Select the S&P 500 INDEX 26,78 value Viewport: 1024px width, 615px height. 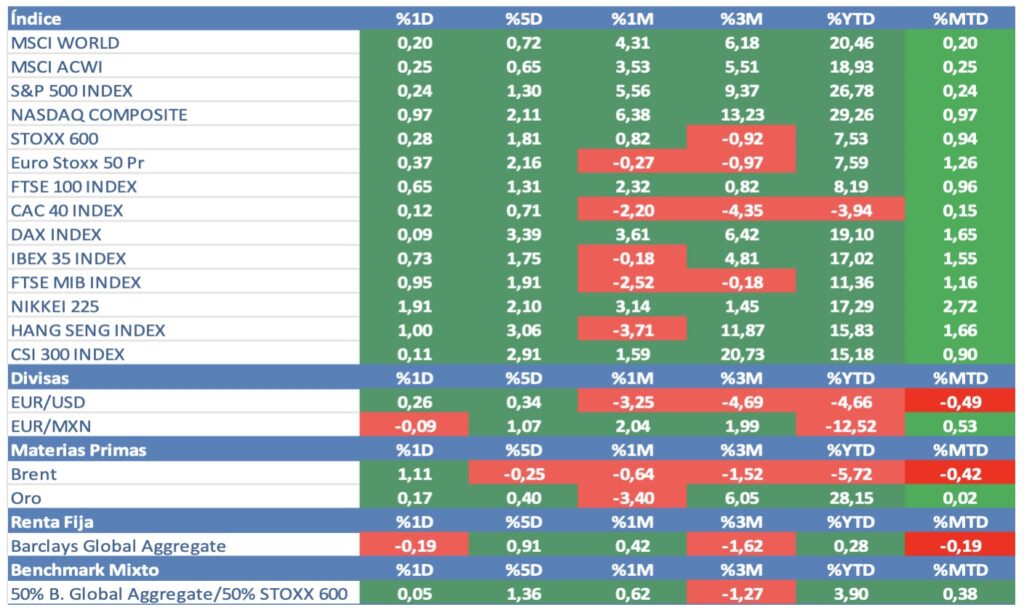point(848,91)
